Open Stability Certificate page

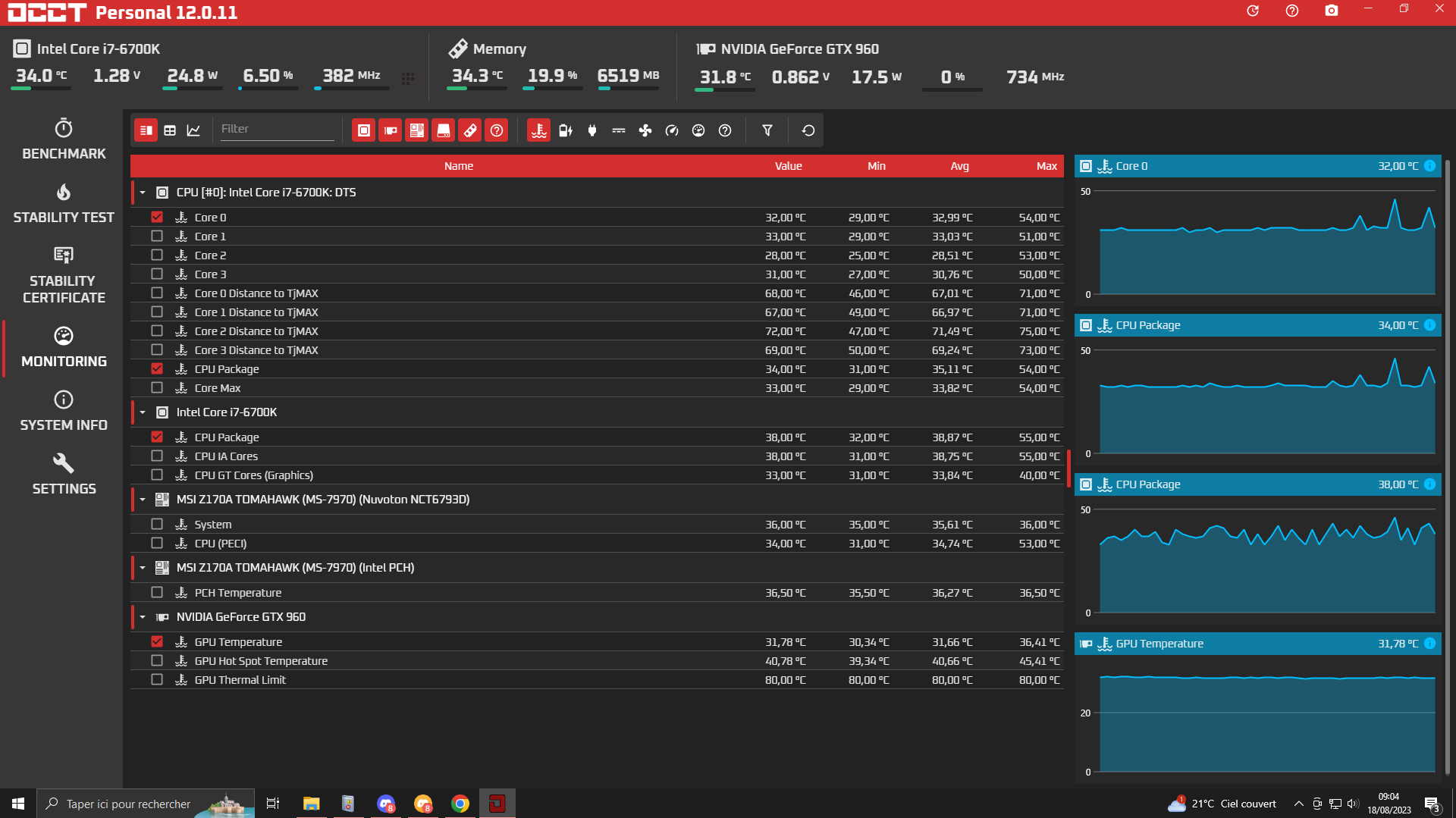pos(64,275)
